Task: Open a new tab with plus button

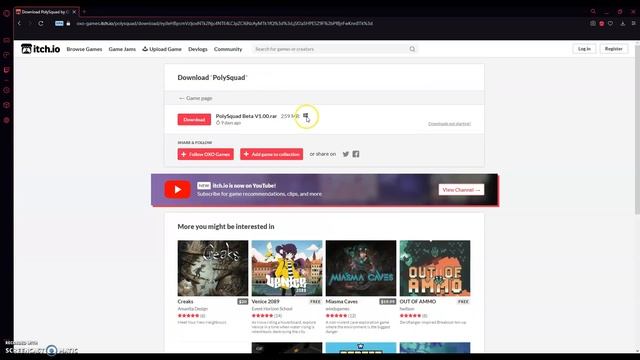Action: (84, 12)
